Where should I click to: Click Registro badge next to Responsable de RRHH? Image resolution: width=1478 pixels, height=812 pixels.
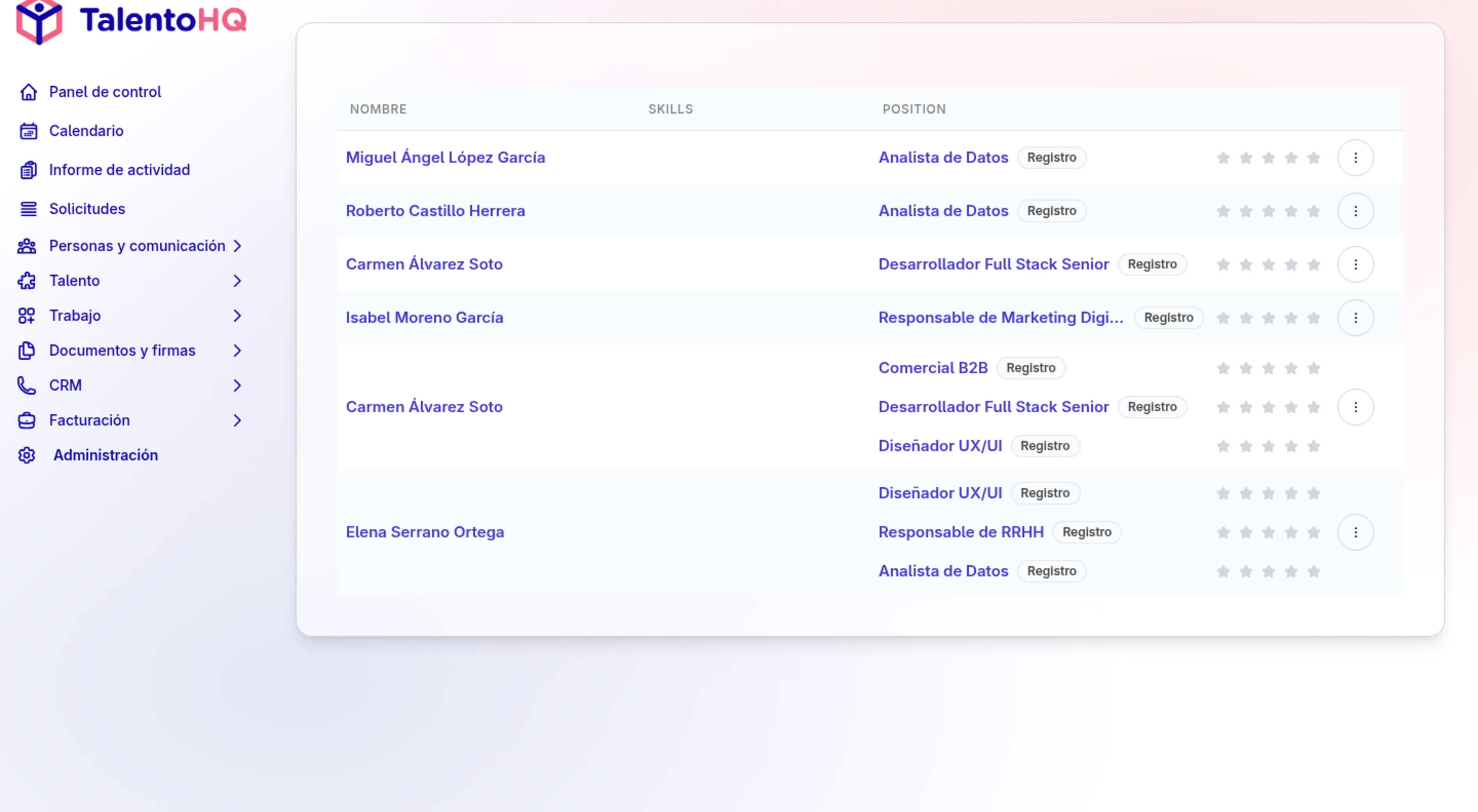point(1087,532)
